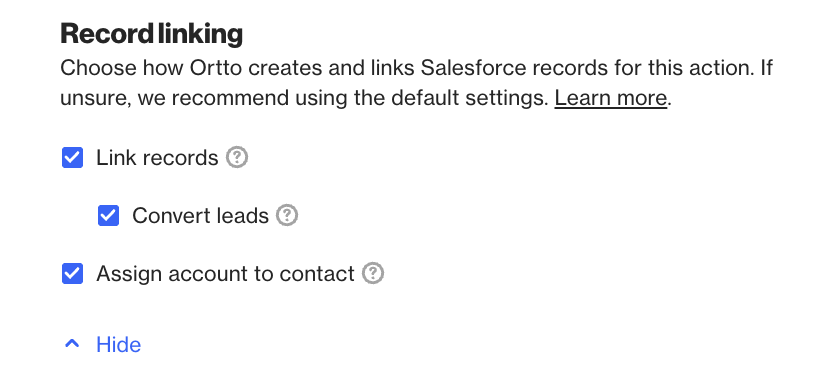Click the Assign account to contact label
This screenshot has width=836, height=382.
pos(225,274)
